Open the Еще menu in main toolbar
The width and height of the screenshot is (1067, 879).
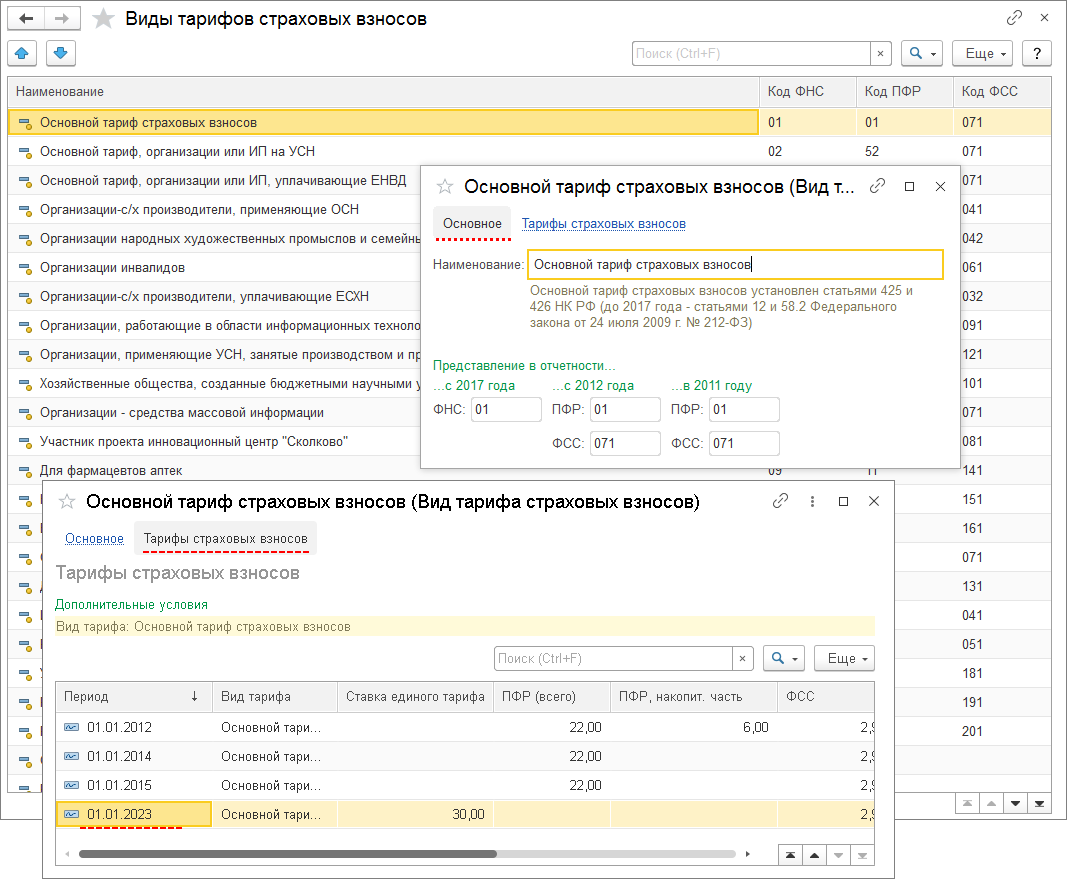pyautogui.click(x=982, y=53)
